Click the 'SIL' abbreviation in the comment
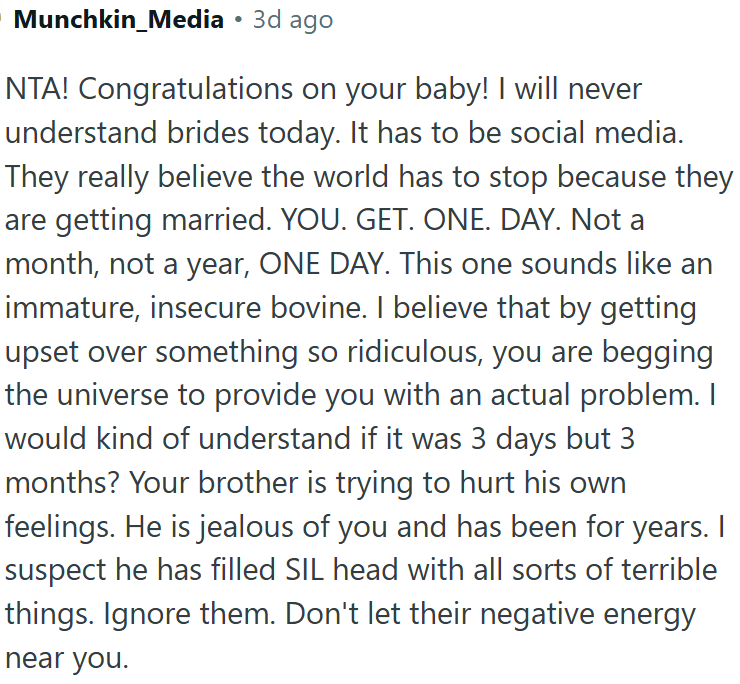Viewport: 740px width, 684px height. [305, 570]
